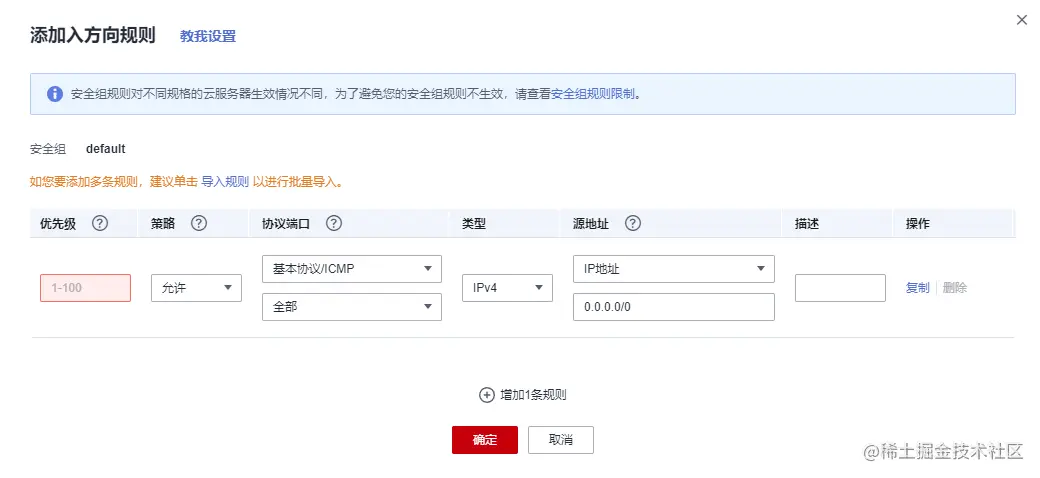Close the add inbound rule dialog
This screenshot has height=478, width=1040.
1022,20
